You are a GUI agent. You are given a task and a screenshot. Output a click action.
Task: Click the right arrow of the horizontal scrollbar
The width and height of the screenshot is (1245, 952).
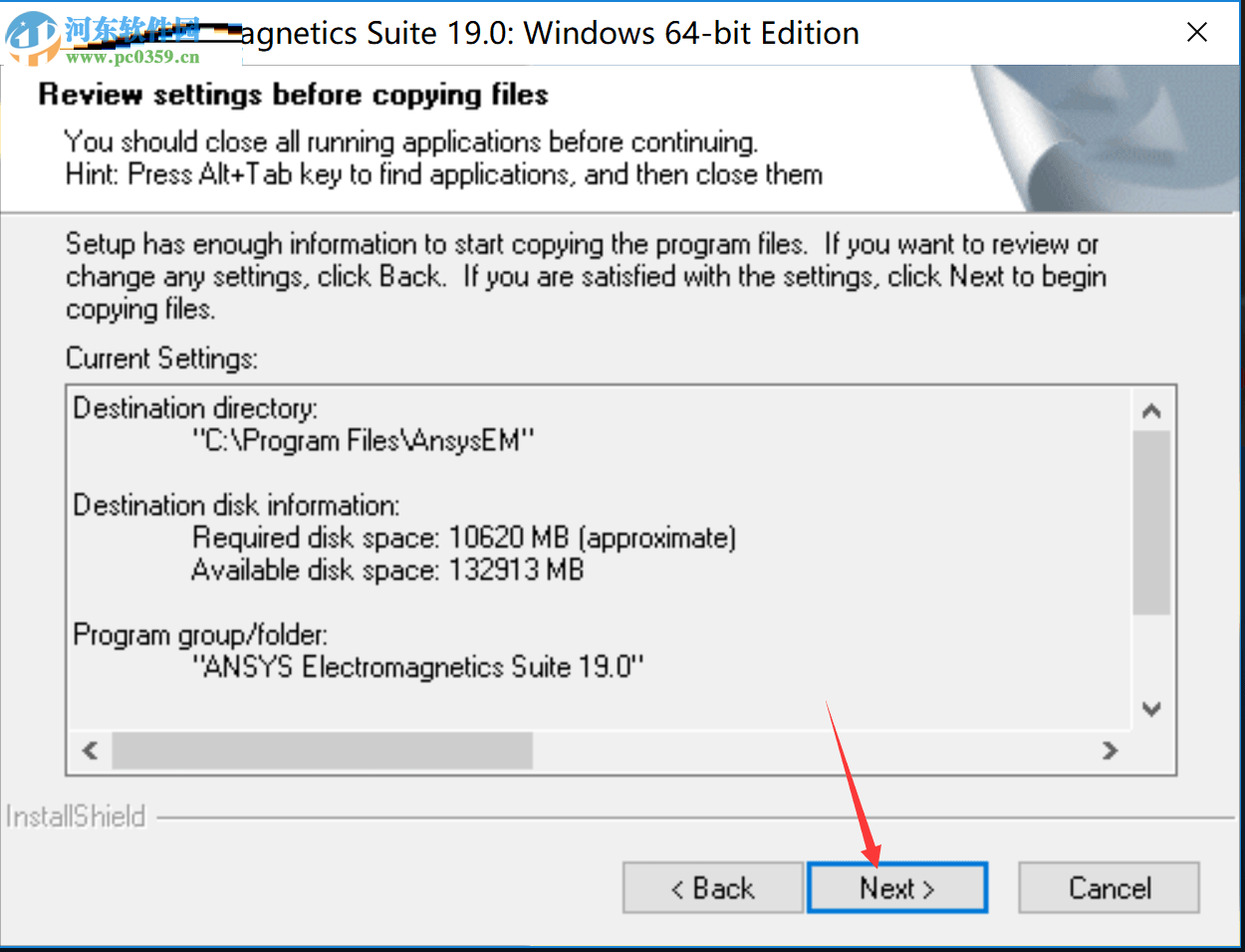click(x=1111, y=752)
